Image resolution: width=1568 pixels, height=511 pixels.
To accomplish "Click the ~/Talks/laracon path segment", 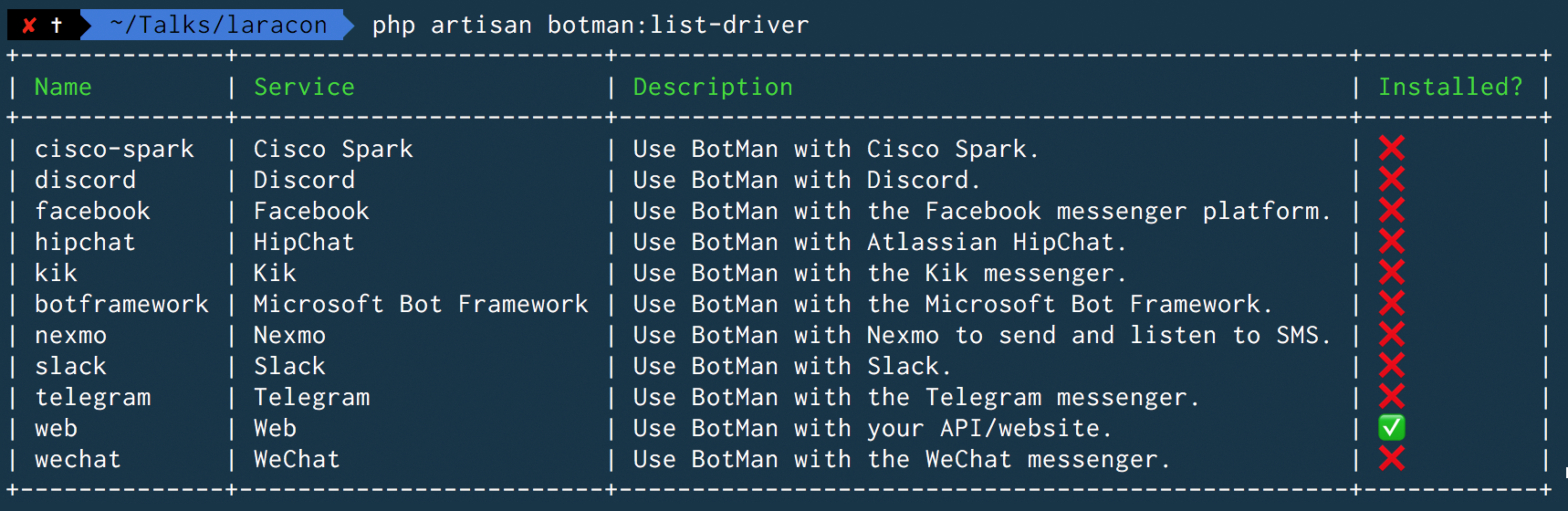I will coord(218,25).
